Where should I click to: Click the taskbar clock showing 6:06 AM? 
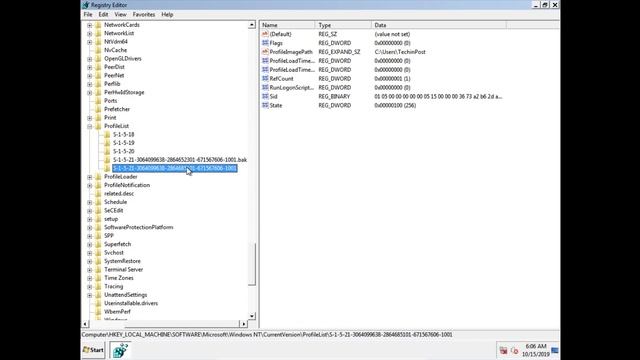click(x=536, y=350)
